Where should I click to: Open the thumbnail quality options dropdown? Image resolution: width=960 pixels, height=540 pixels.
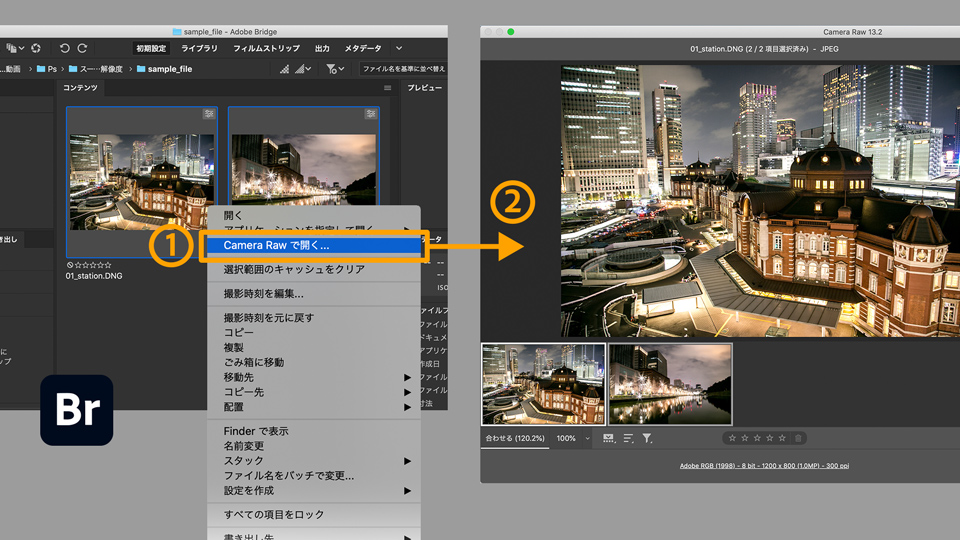point(304,69)
